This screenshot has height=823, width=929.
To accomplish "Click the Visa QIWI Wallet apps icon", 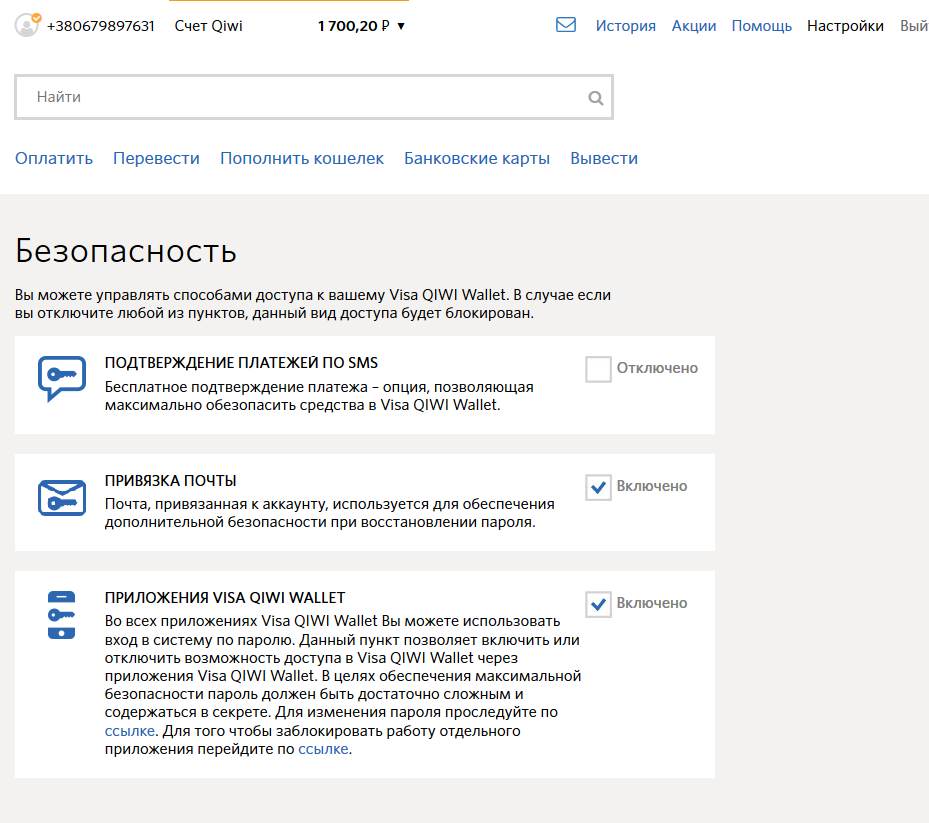I will 62,615.
